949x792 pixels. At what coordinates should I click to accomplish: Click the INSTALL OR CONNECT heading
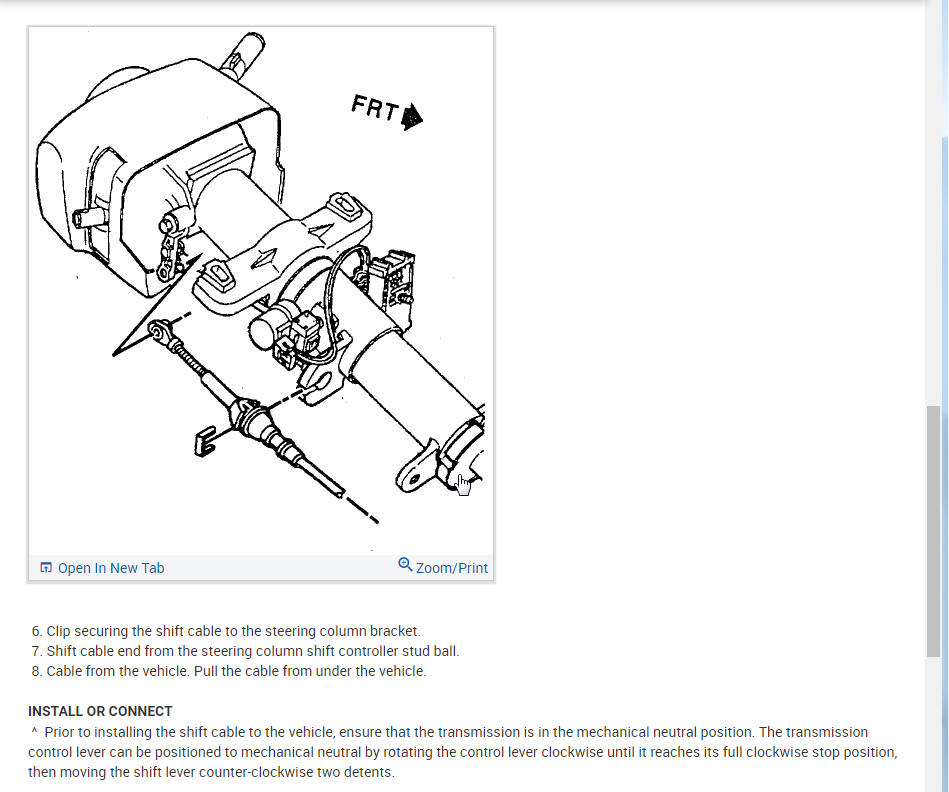pyautogui.click(x=100, y=711)
